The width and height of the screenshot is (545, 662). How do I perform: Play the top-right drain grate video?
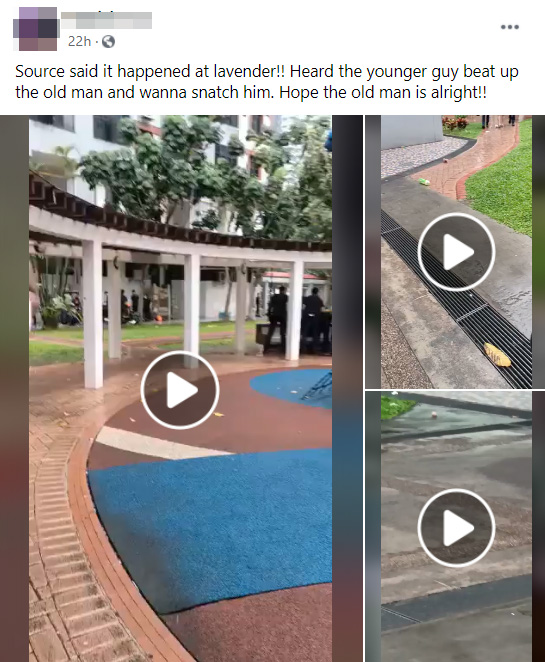point(456,252)
